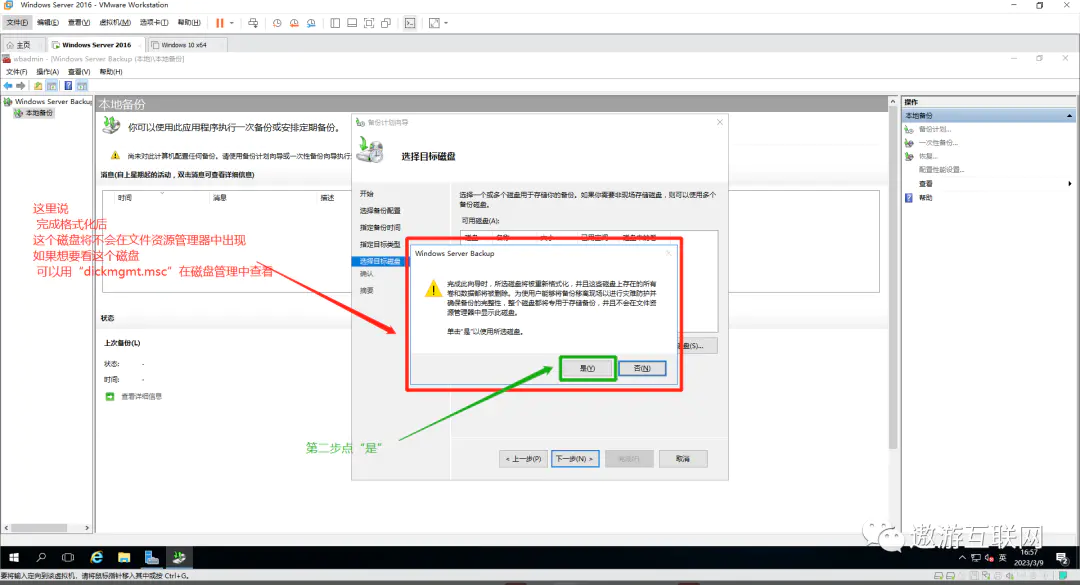
Task: Open VMware 帮助(H) menu
Action: pyautogui.click(x=189, y=23)
